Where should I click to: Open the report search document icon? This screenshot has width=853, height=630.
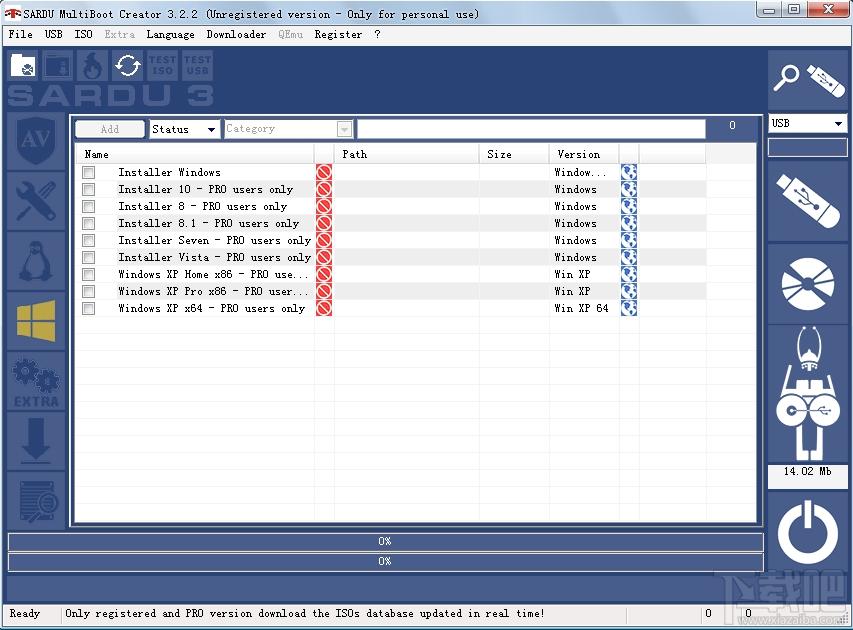pyautogui.click(x=36, y=501)
